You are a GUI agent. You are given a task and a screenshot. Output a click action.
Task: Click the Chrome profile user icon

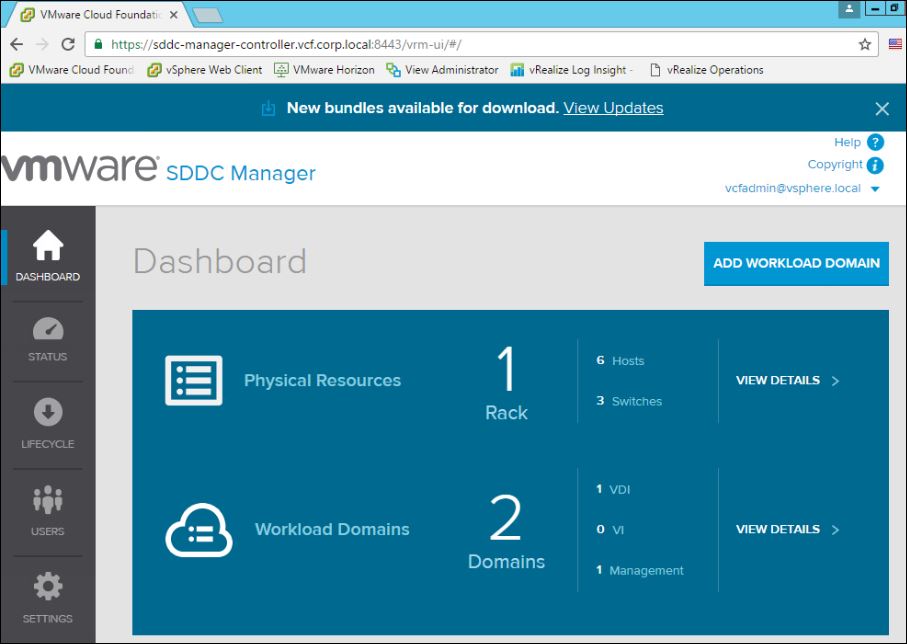point(849,9)
